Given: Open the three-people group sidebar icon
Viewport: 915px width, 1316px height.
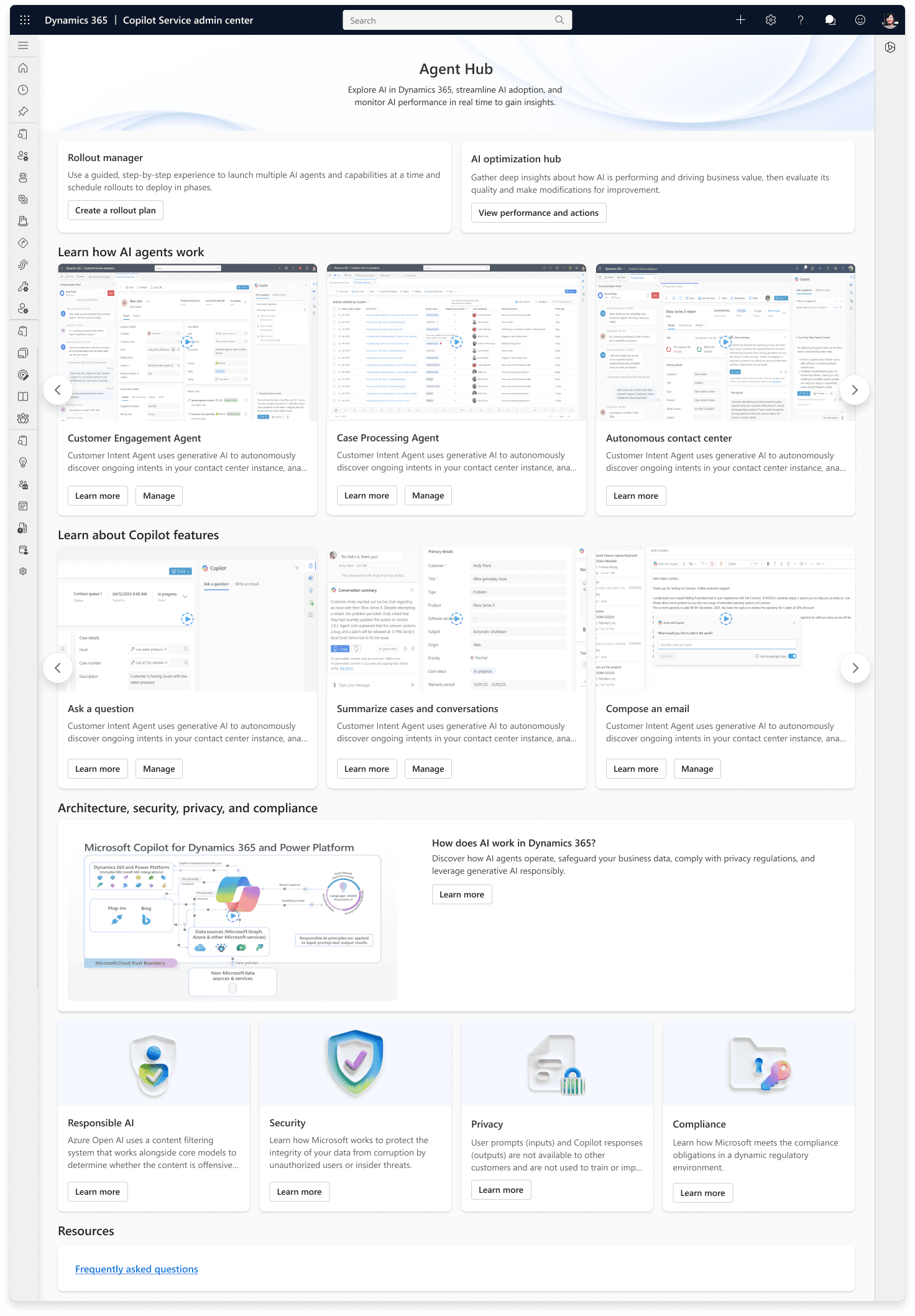Looking at the screenshot, I should [x=23, y=418].
